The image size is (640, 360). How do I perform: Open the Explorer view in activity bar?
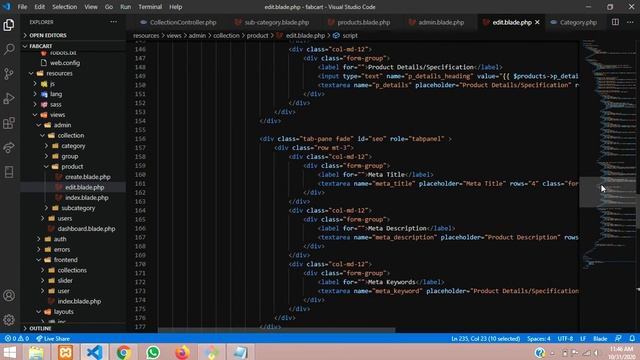point(9,25)
